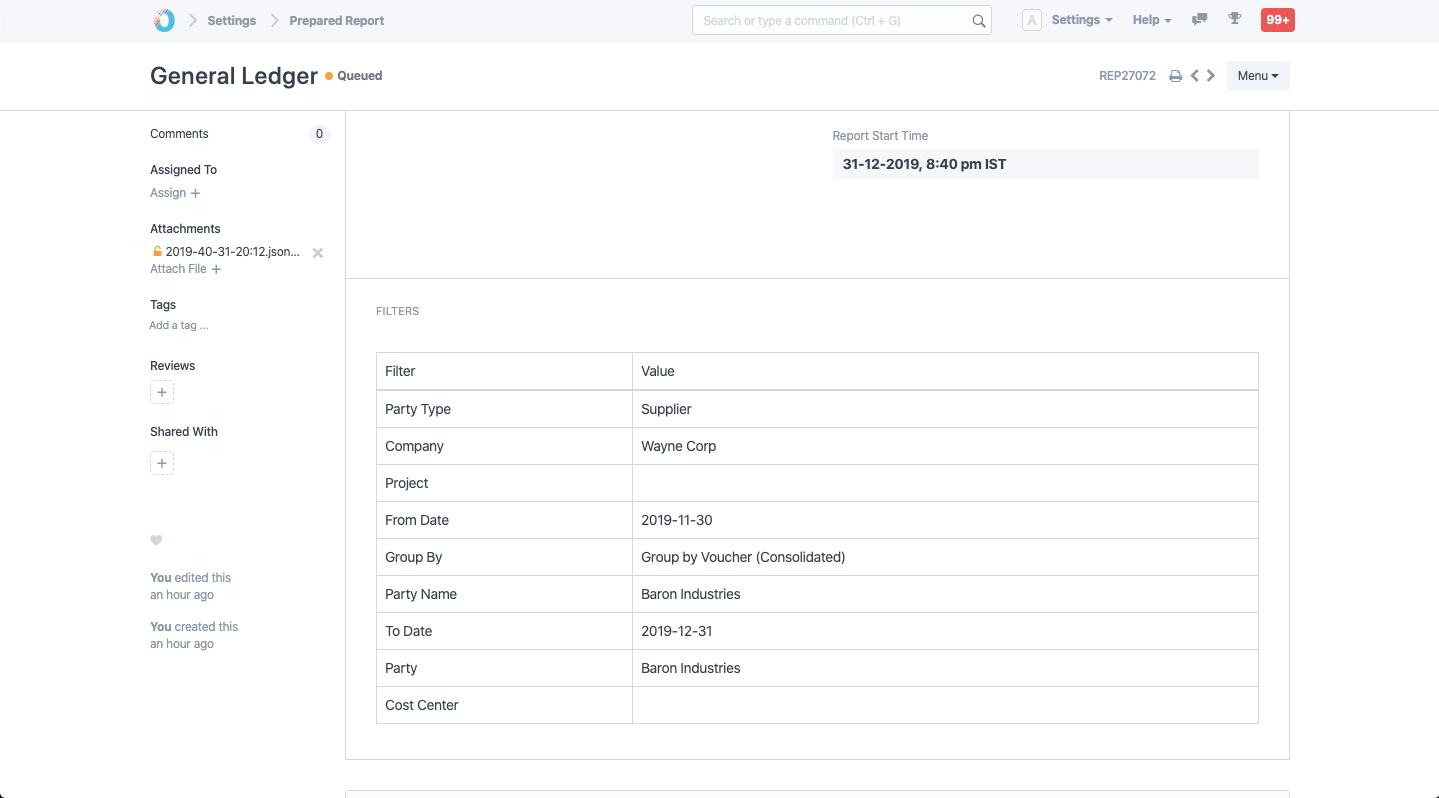
Task: Click the Frappe home logo
Action: pyautogui.click(x=163, y=19)
